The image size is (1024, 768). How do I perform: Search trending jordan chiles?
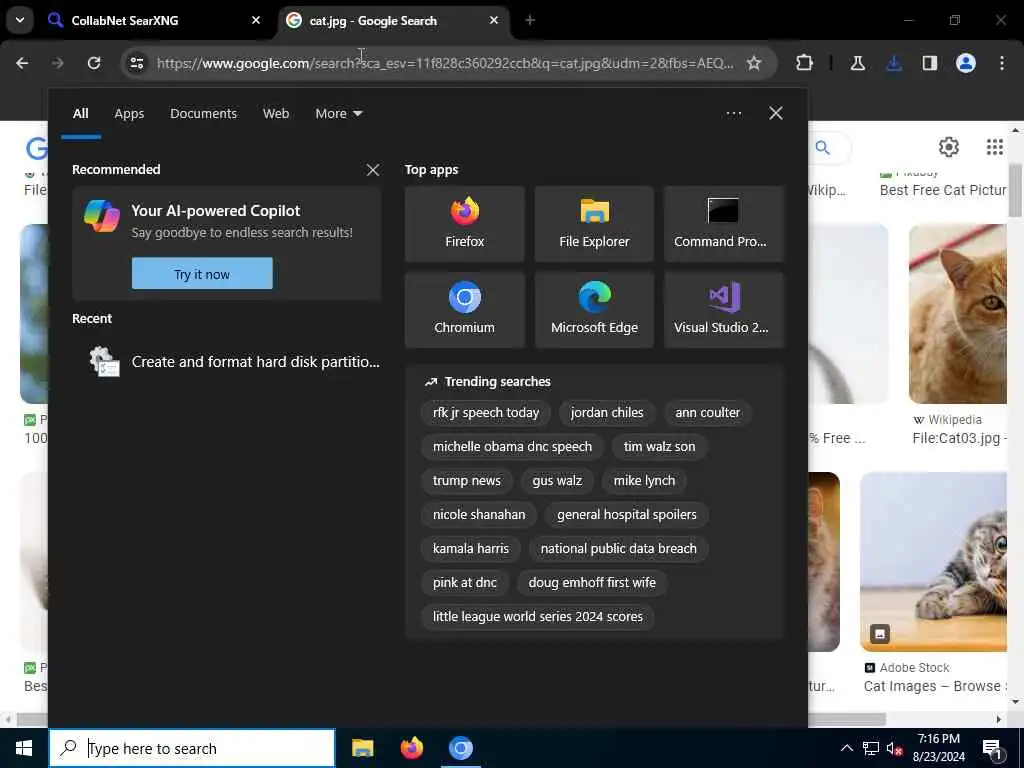607,413
